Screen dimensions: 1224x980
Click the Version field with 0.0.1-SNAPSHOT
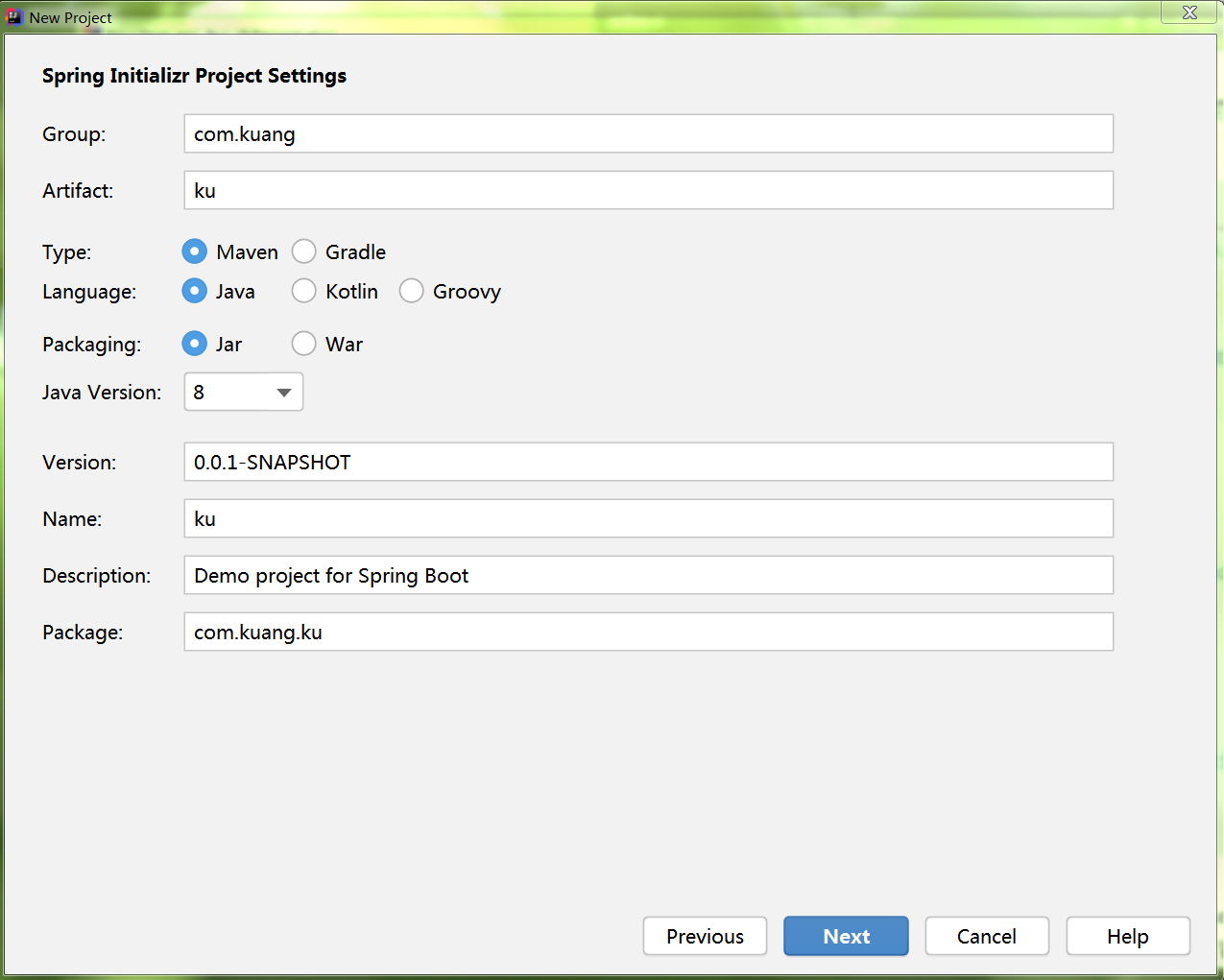tap(648, 462)
